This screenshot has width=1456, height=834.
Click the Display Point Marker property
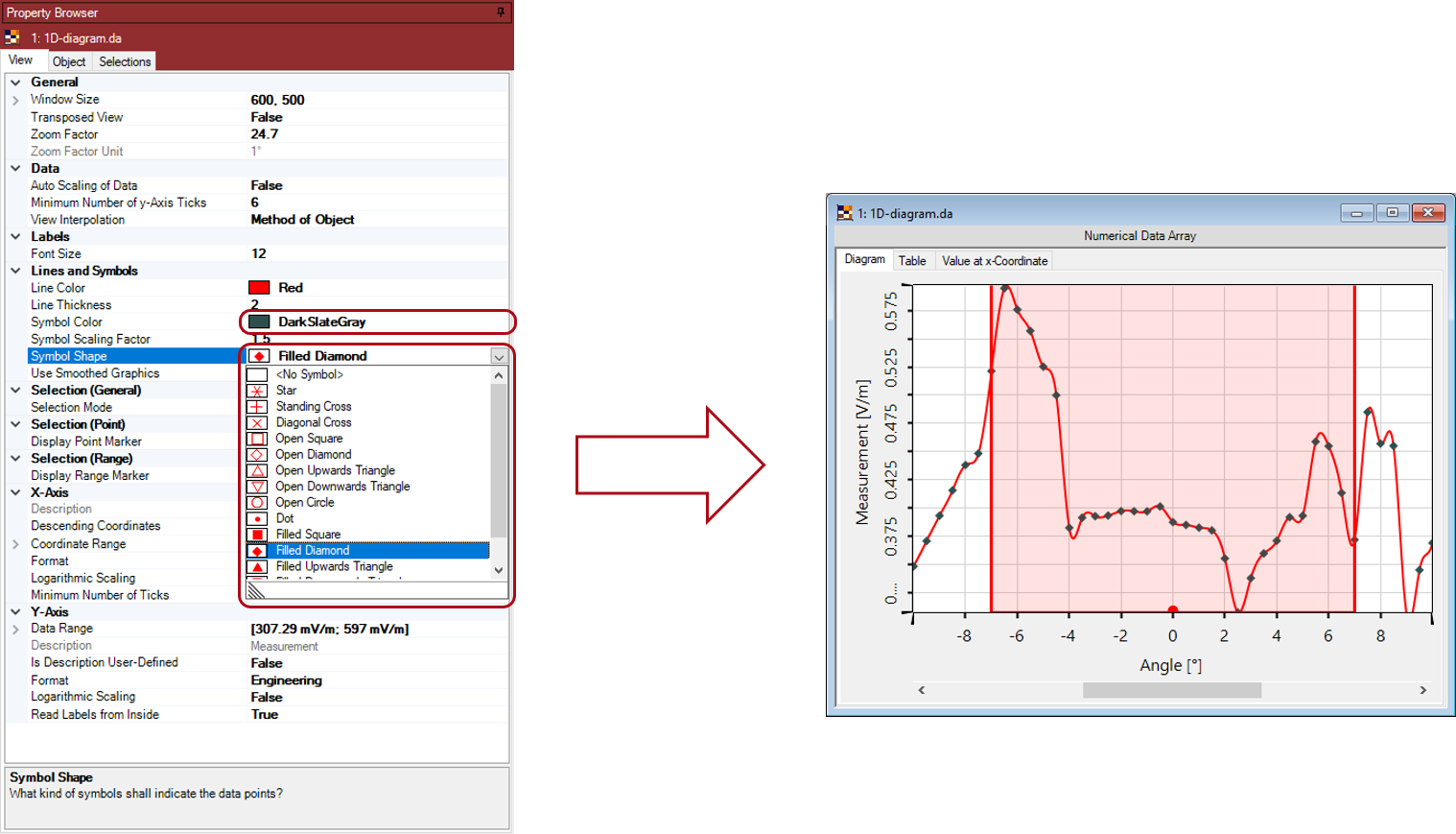[86, 441]
